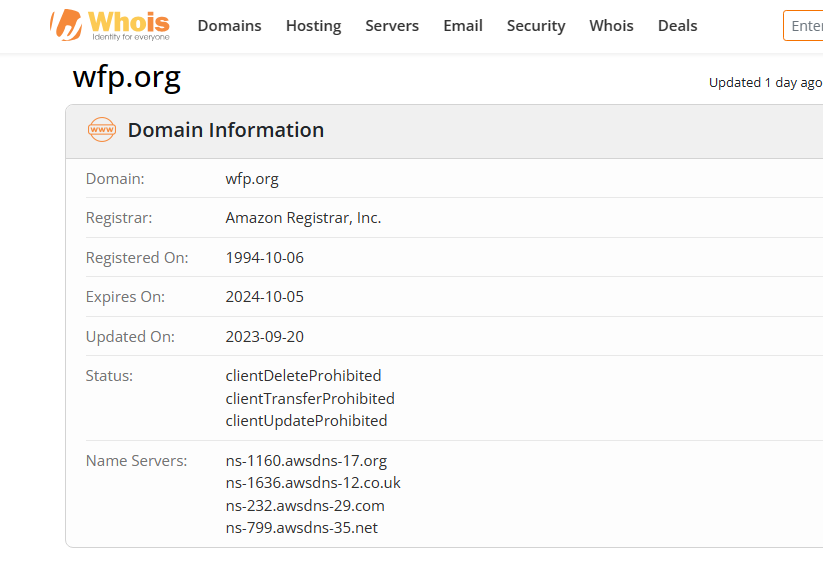This screenshot has width=823, height=563.
Task: Click the Domain Information section header
Action: [x=226, y=130]
